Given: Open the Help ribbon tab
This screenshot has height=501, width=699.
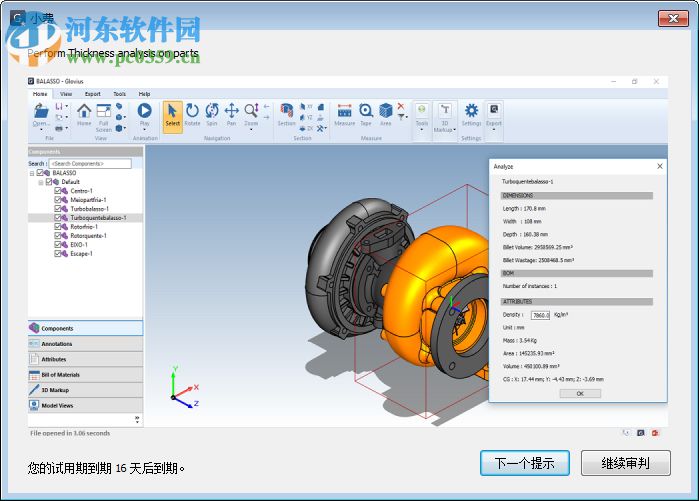Looking at the screenshot, I should [144, 94].
